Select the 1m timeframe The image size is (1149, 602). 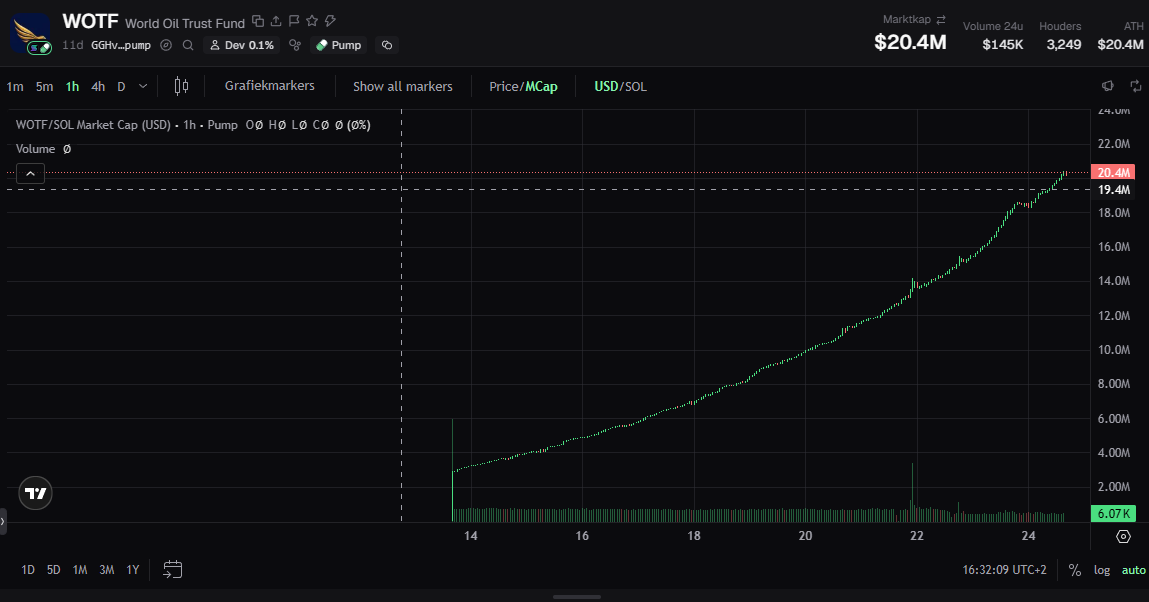tap(15, 86)
